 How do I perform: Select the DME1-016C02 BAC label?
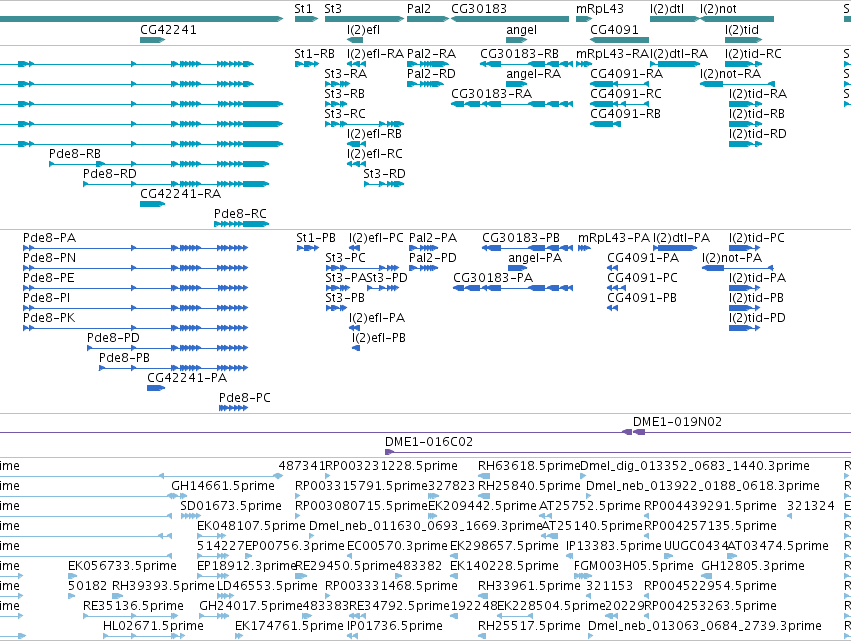point(429,442)
